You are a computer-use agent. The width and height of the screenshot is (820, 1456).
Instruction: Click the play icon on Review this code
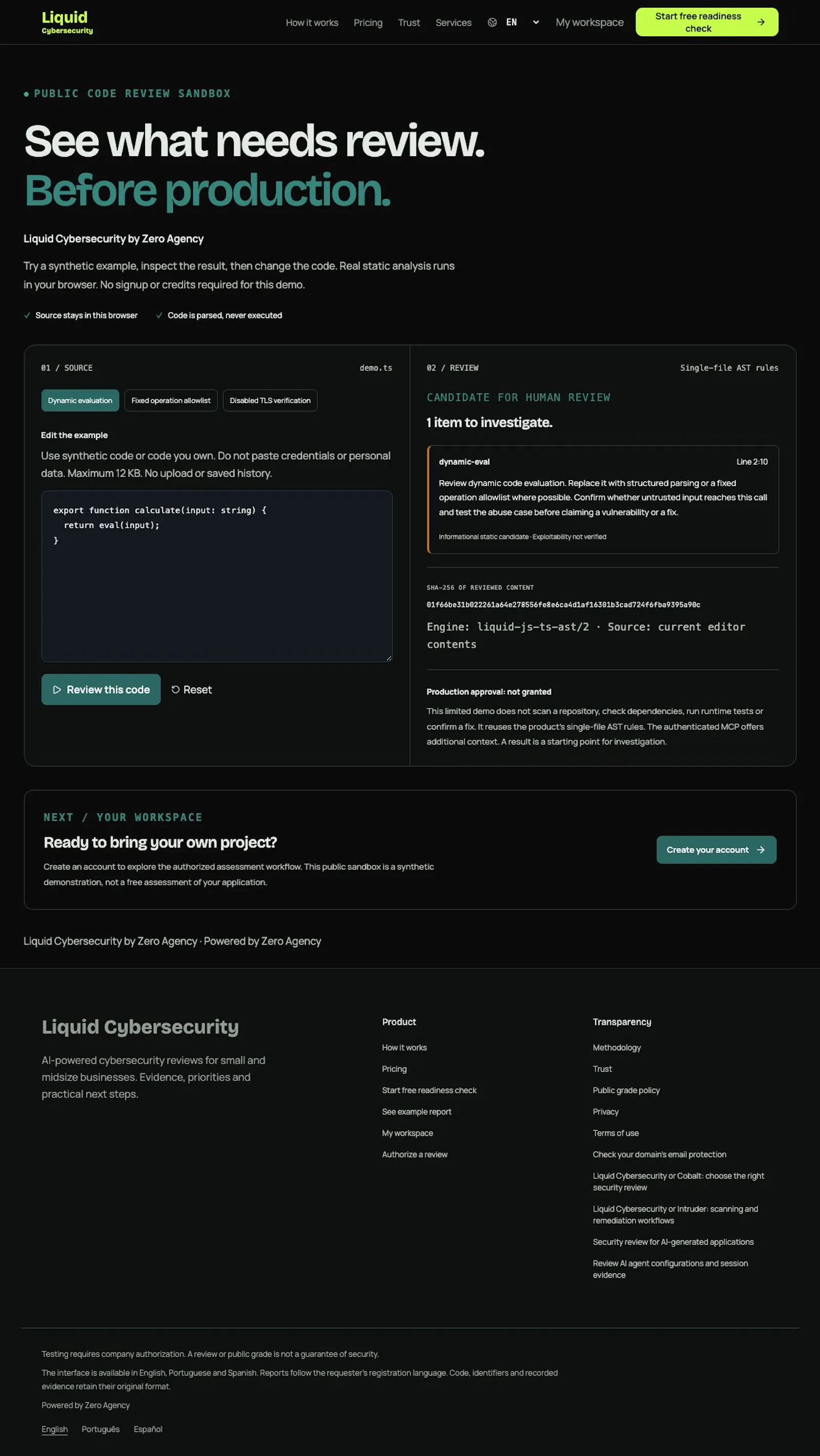point(56,690)
